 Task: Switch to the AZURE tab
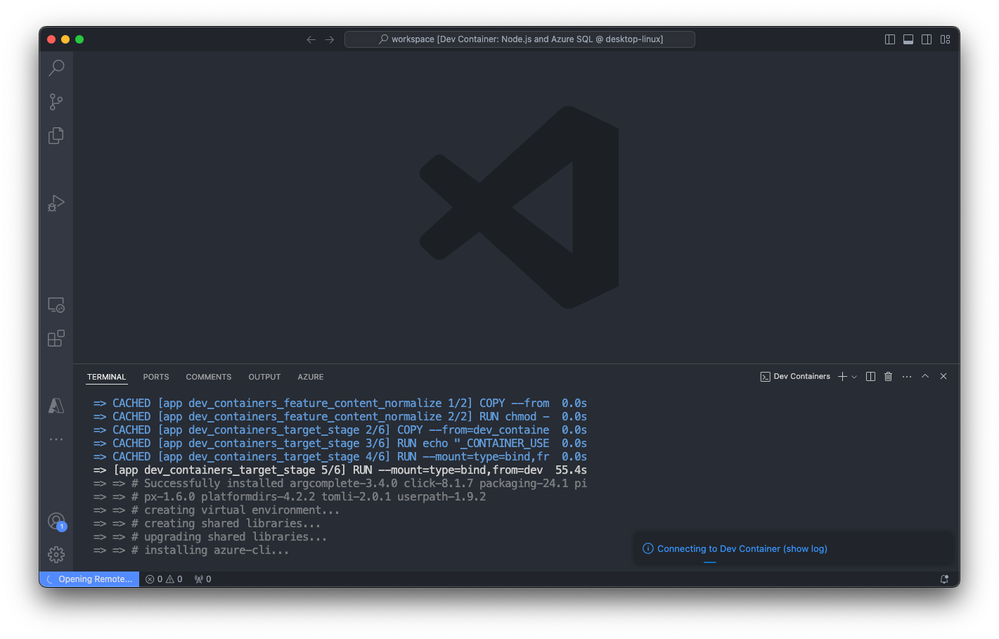[x=310, y=377]
